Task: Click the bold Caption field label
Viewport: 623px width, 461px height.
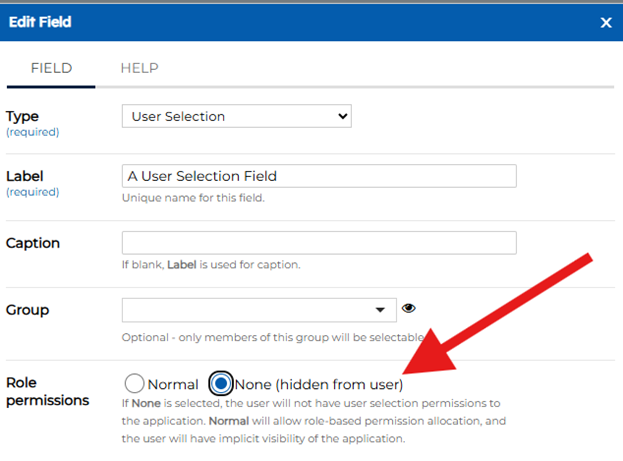Action: [33, 243]
